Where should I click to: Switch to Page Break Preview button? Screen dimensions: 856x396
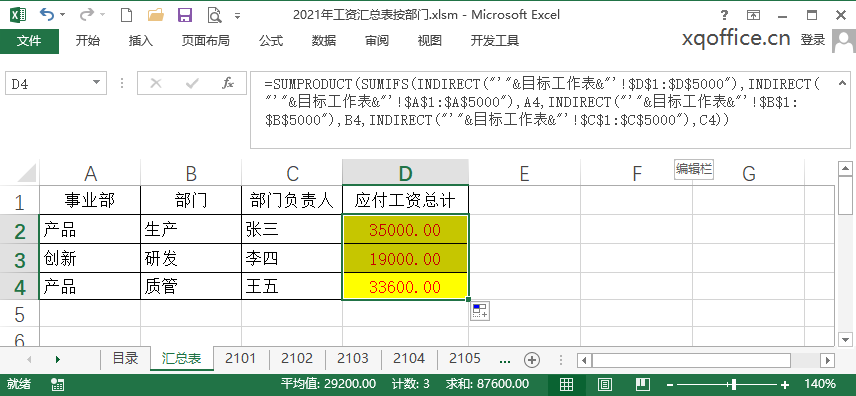(x=643, y=384)
